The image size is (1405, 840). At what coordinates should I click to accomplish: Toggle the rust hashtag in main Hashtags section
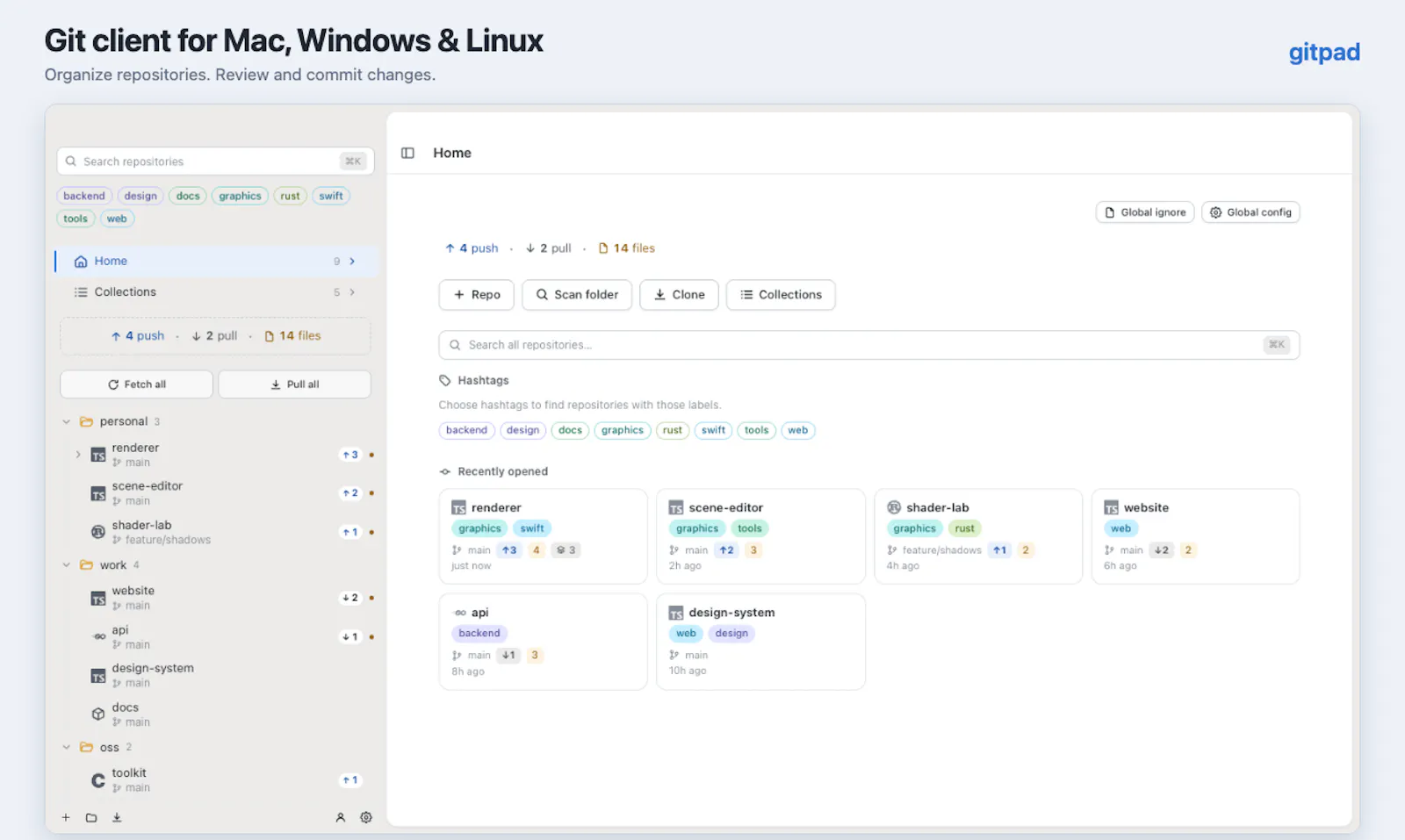click(x=673, y=430)
